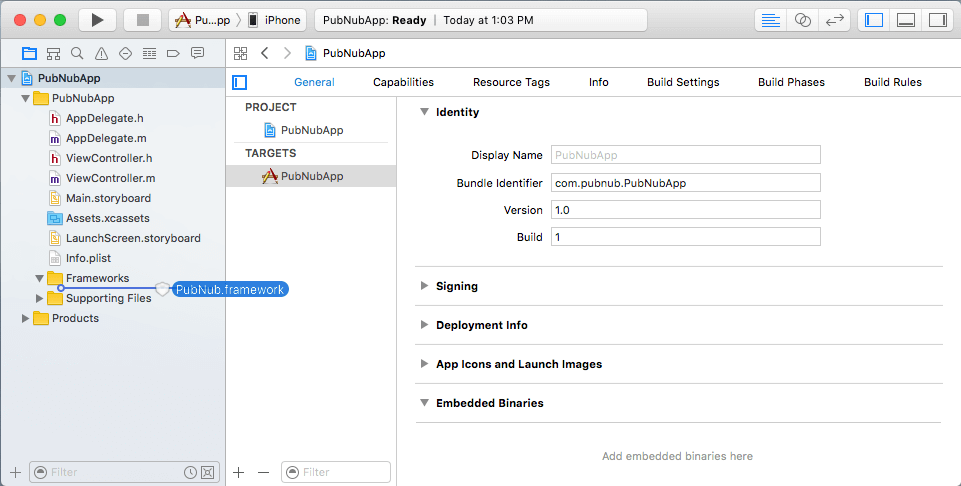
Task: Toggle the Utilities panel visibility
Action: [x=936, y=20]
